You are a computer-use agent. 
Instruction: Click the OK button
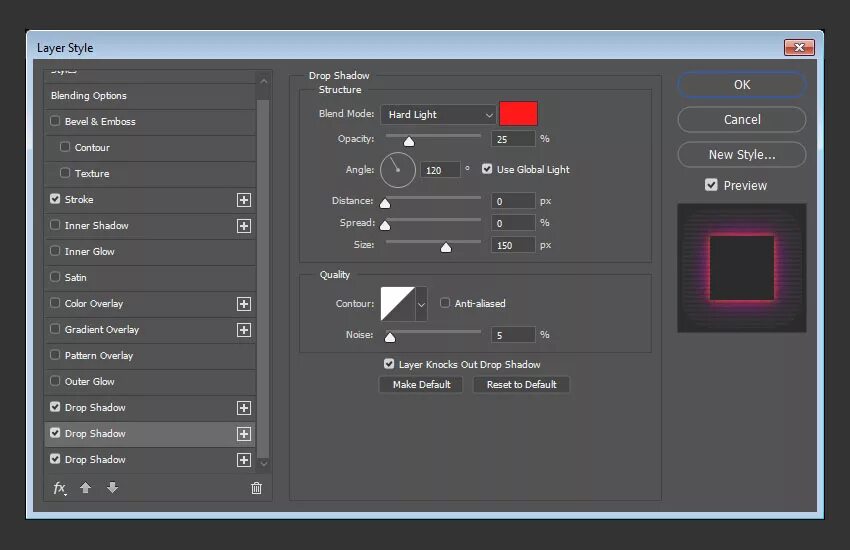click(742, 85)
